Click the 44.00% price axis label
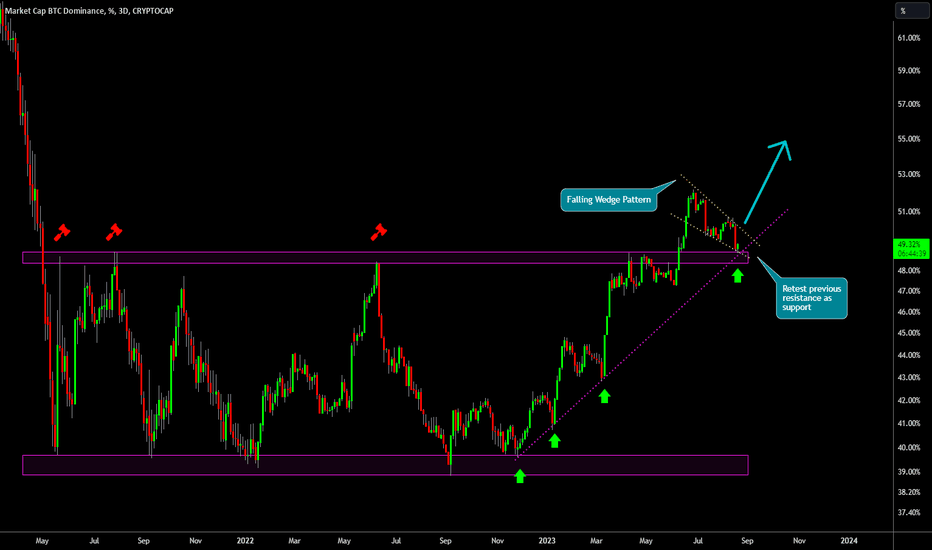932x550 pixels. tap(909, 356)
